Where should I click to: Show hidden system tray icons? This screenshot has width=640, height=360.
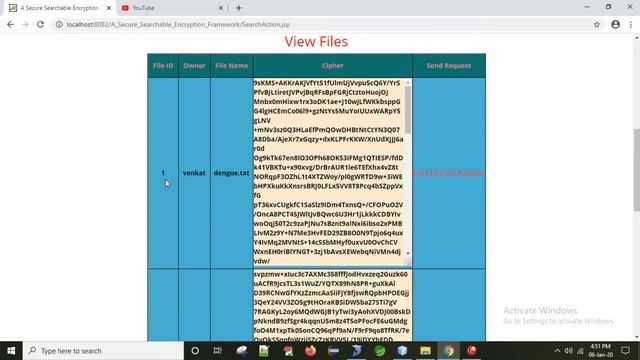[x=557, y=351]
